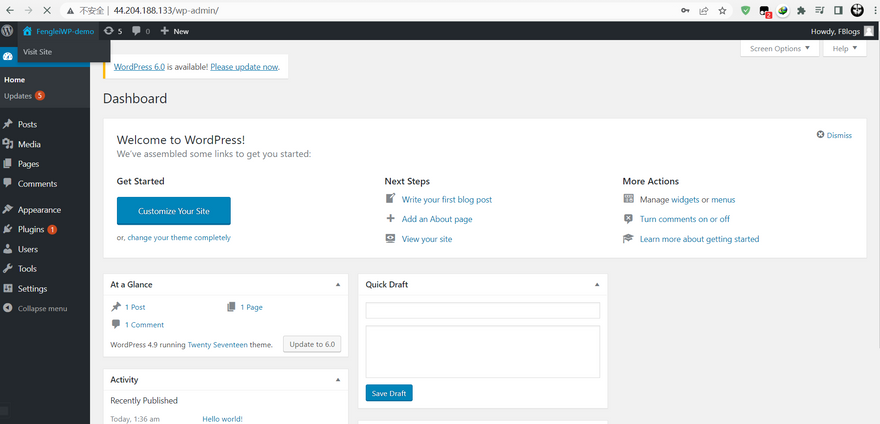Screen dimensions: 880x424
Task: Collapse the At a Glance widget
Action: click(x=337, y=285)
